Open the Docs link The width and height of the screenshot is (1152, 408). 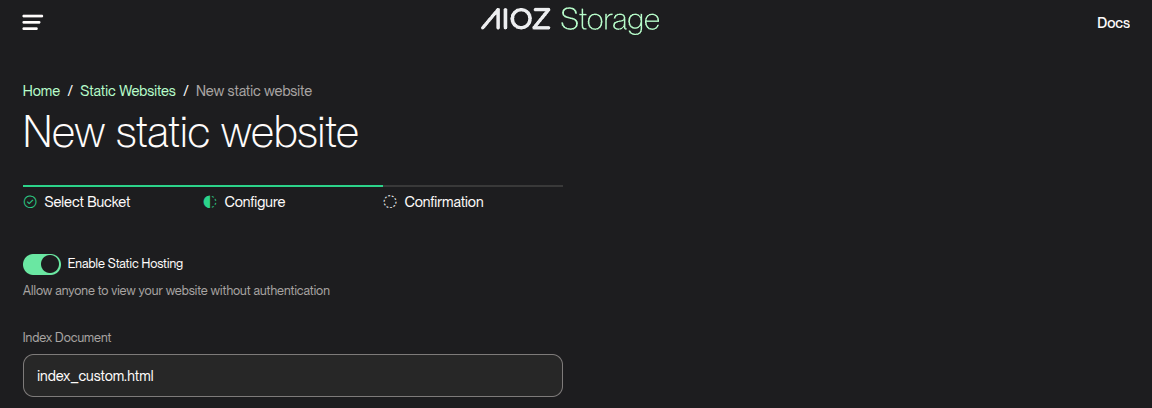[x=1113, y=23]
